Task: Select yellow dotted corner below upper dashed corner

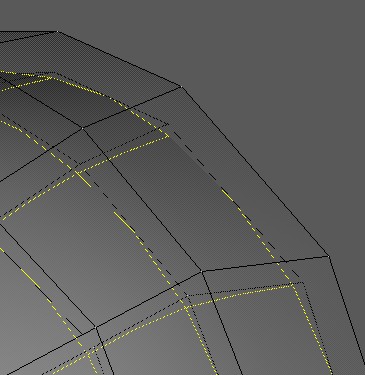Action: click(x=168, y=136)
